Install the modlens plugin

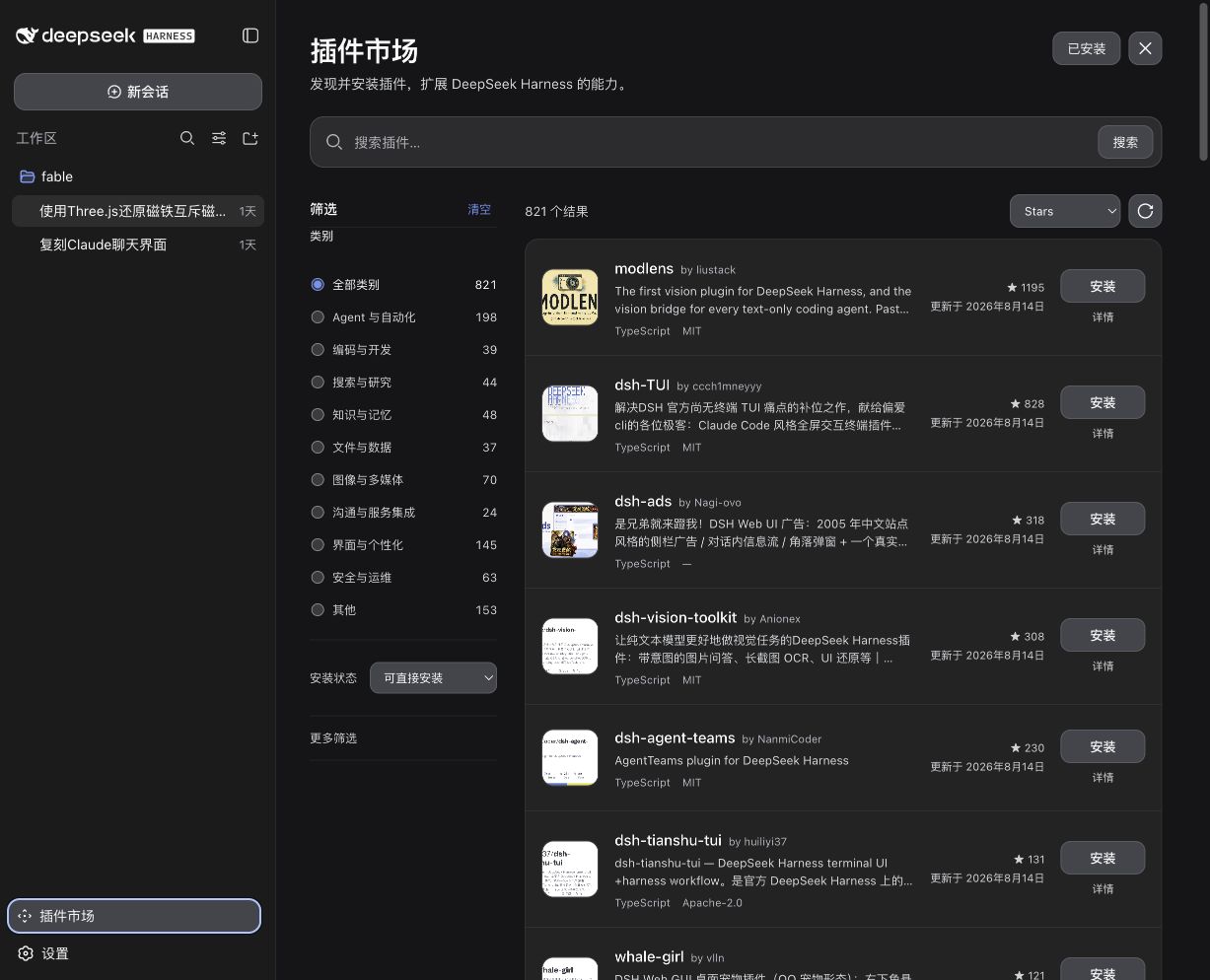point(1103,286)
